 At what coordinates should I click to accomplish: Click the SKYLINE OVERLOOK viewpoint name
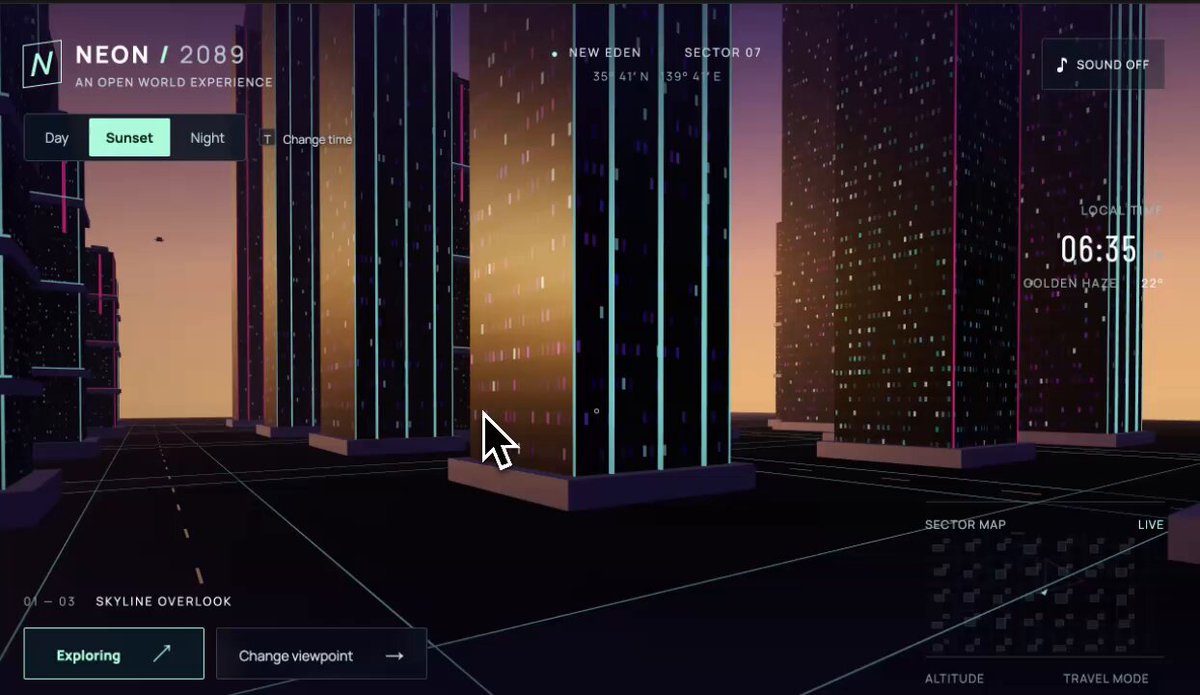tap(163, 602)
